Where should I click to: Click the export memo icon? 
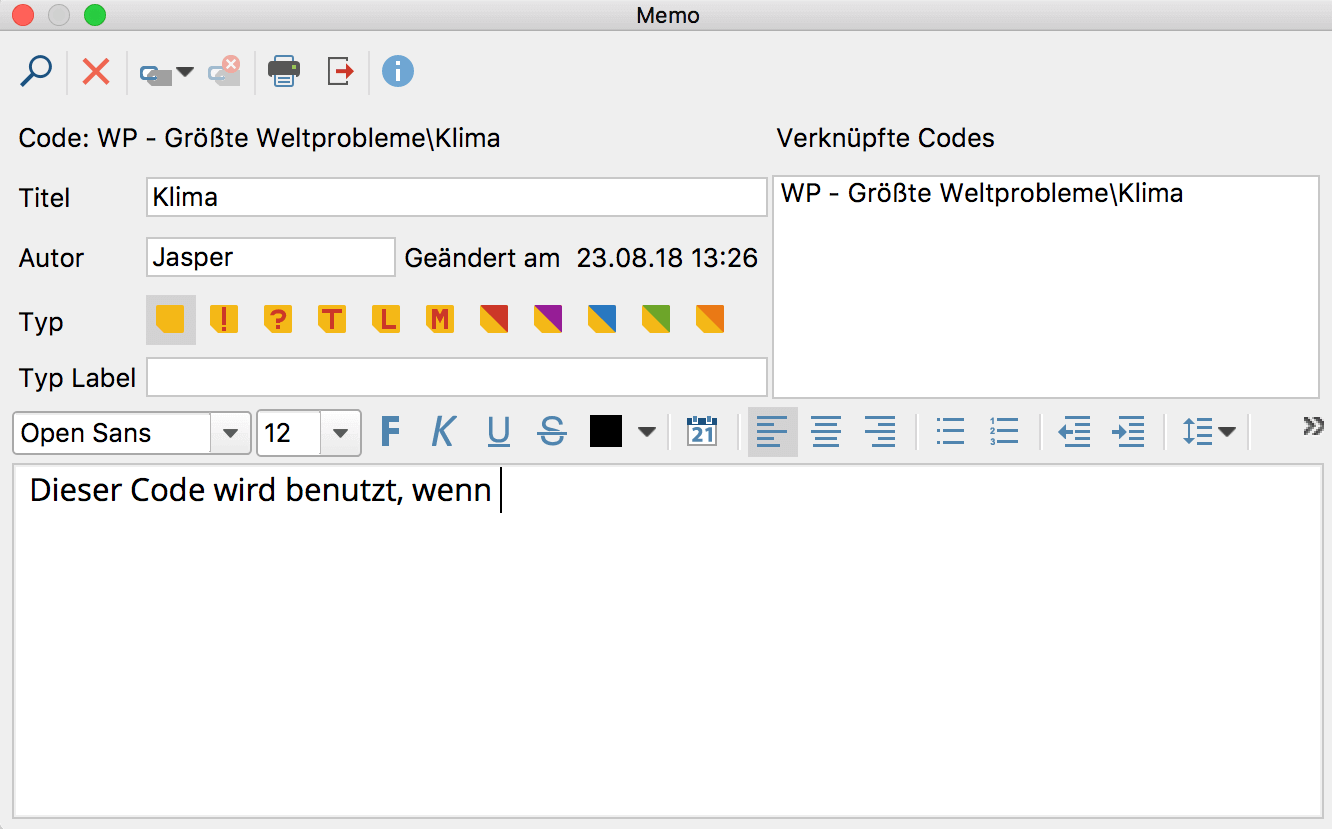[x=341, y=72]
